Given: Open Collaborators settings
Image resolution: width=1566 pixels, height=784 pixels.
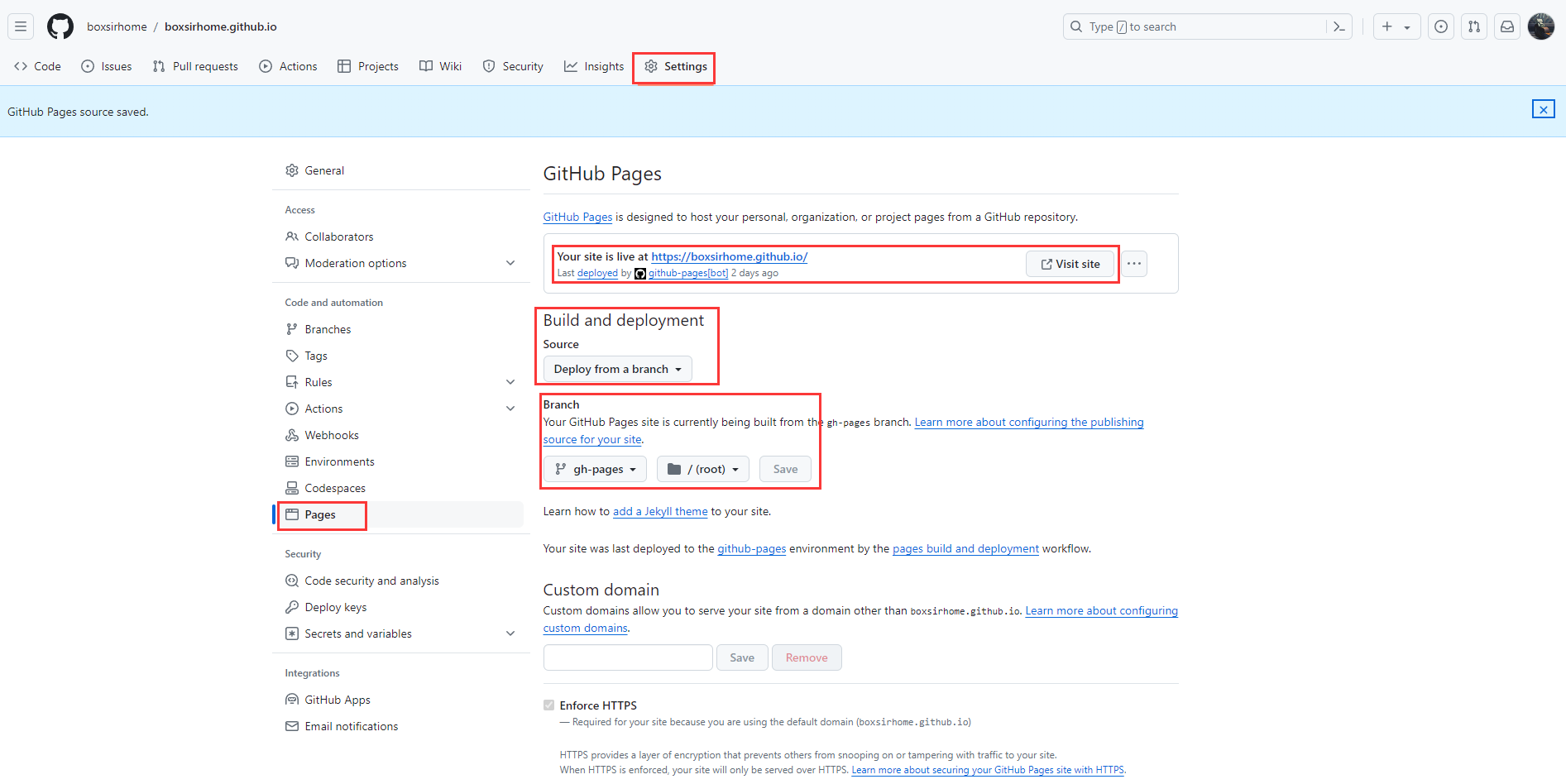Looking at the screenshot, I should (x=400, y=237).
